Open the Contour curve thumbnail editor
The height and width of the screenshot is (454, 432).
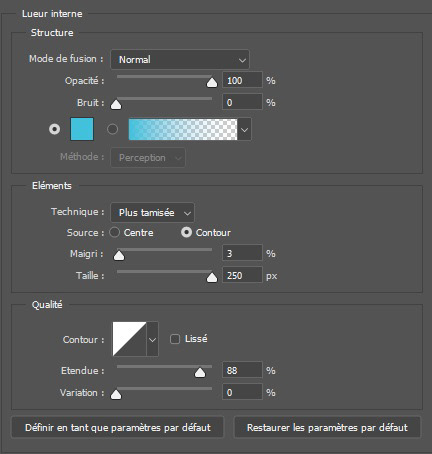tap(129, 339)
